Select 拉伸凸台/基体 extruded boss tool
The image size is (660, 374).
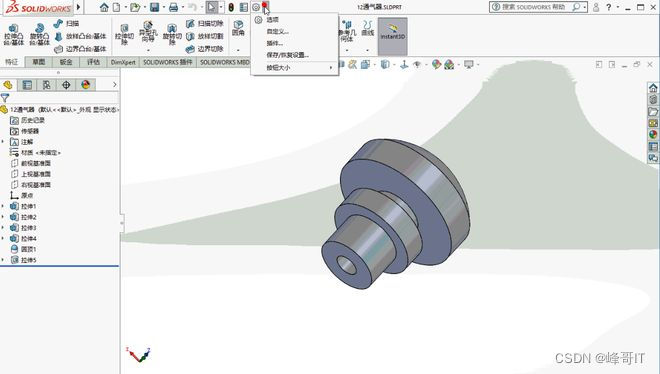pos(14,34)
